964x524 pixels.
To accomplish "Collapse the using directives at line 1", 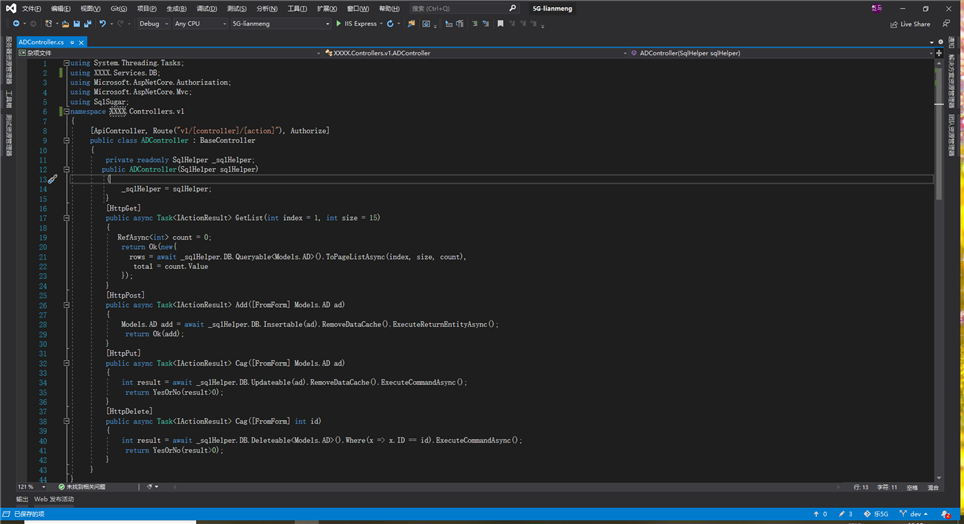I will point(66,63).
